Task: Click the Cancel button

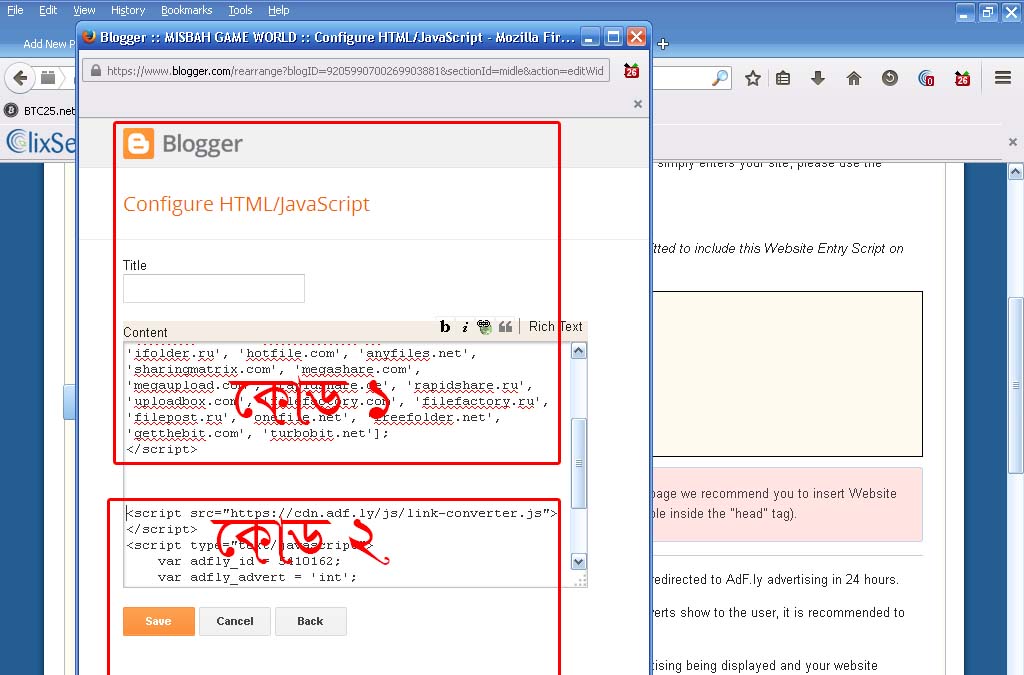Action: [235, 621]
